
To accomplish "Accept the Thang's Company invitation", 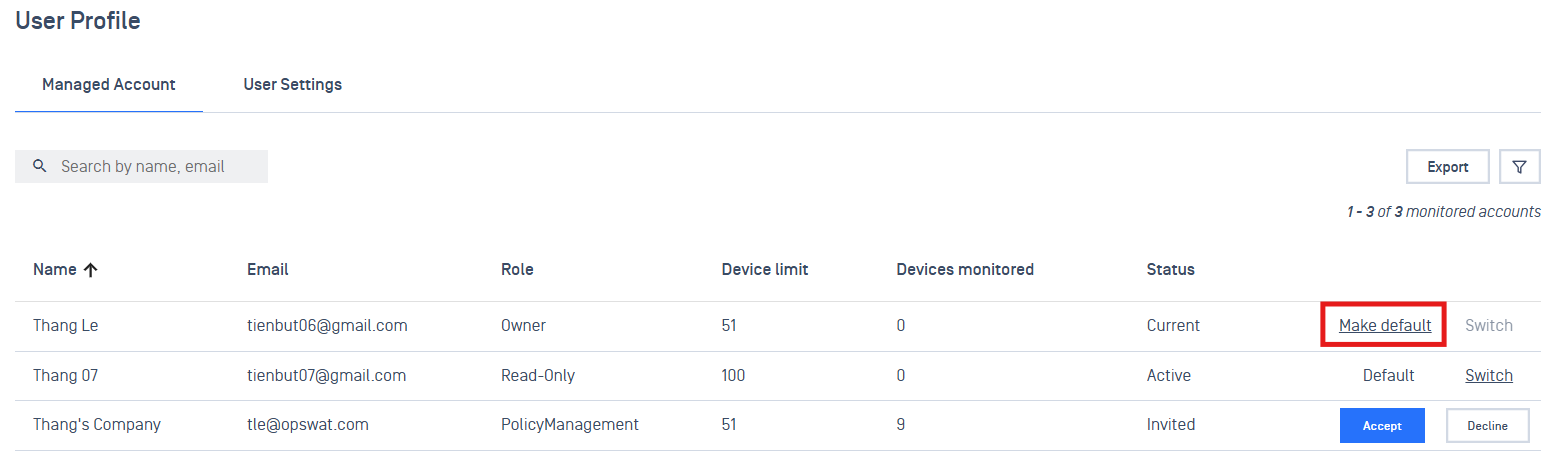I will (x=1382, y=425).
